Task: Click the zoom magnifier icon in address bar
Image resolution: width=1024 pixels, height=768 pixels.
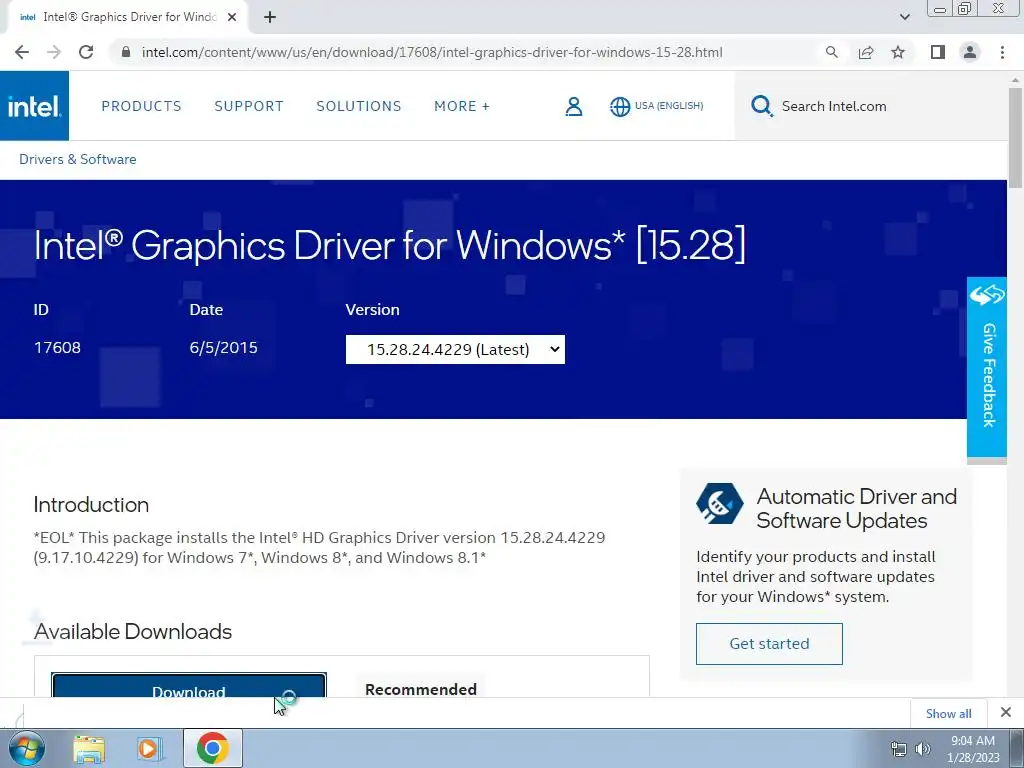Action: click(831, 52)
